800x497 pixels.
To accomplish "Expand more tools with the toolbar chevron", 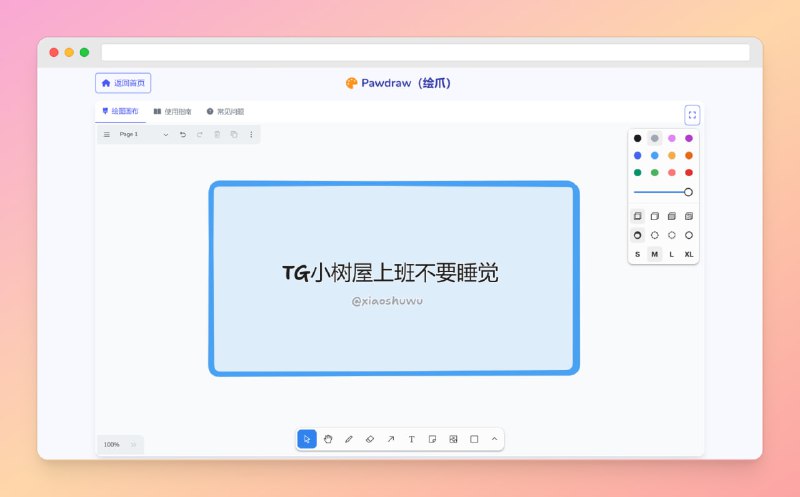I will pyautogui.click(x=494, y=439).
